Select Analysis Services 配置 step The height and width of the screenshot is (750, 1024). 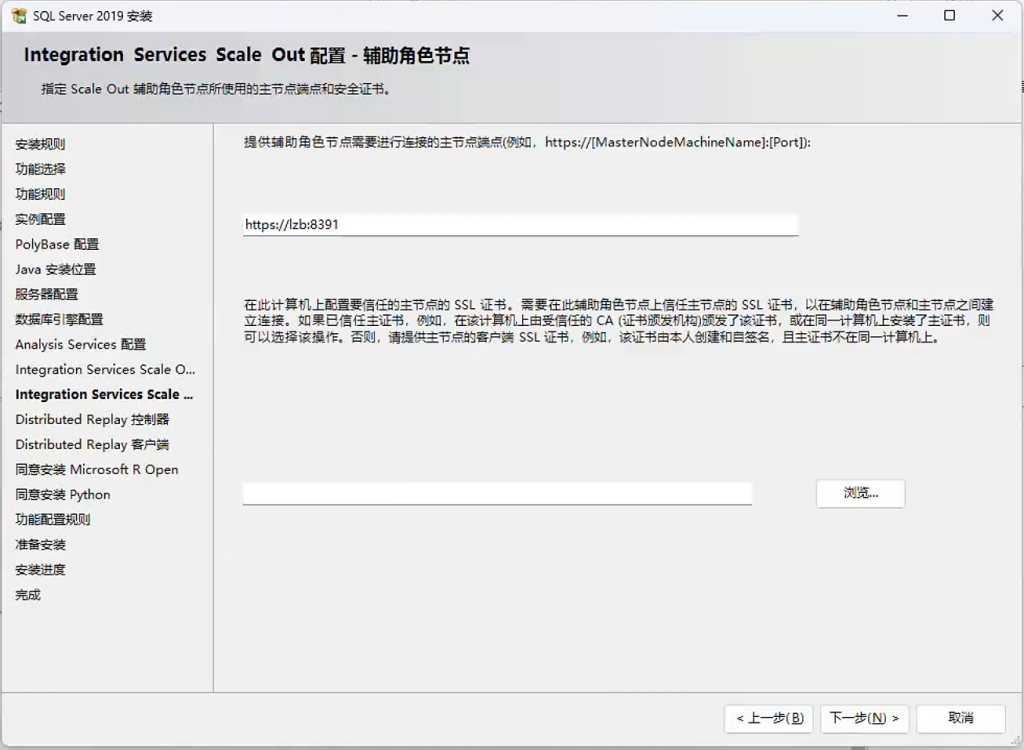click(81, 344)
